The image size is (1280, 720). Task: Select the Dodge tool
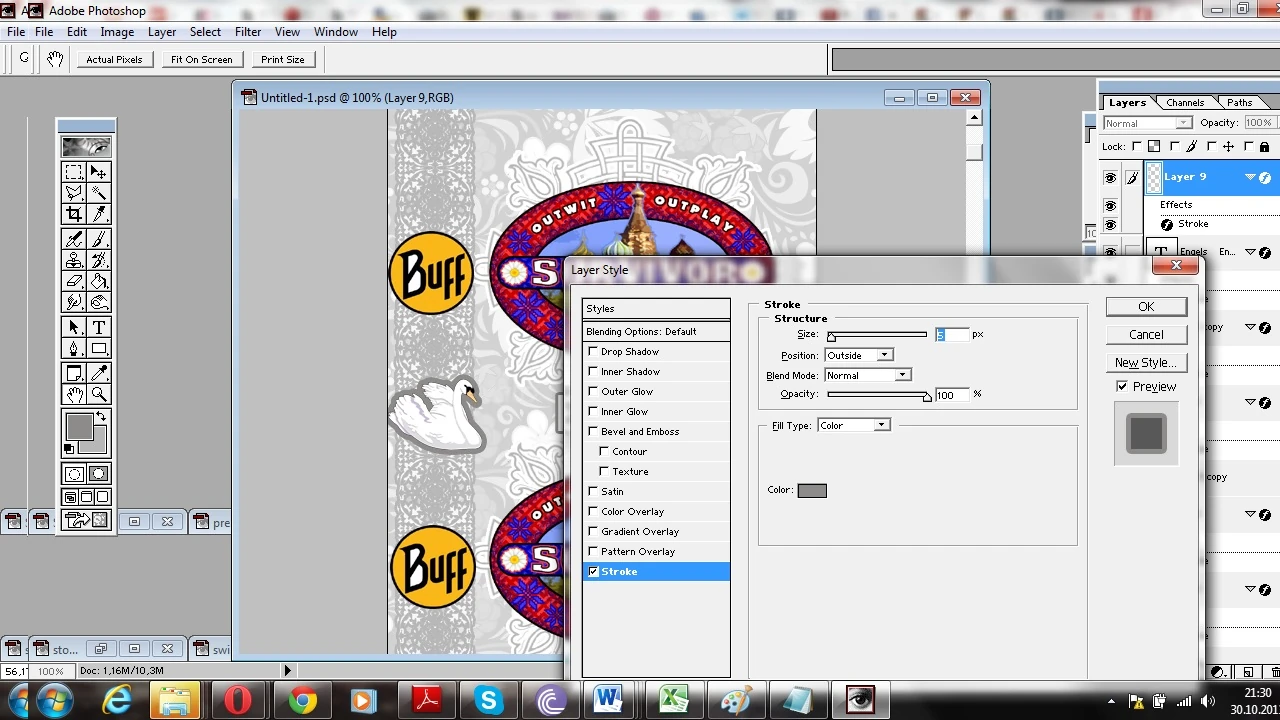pos(99,301)
